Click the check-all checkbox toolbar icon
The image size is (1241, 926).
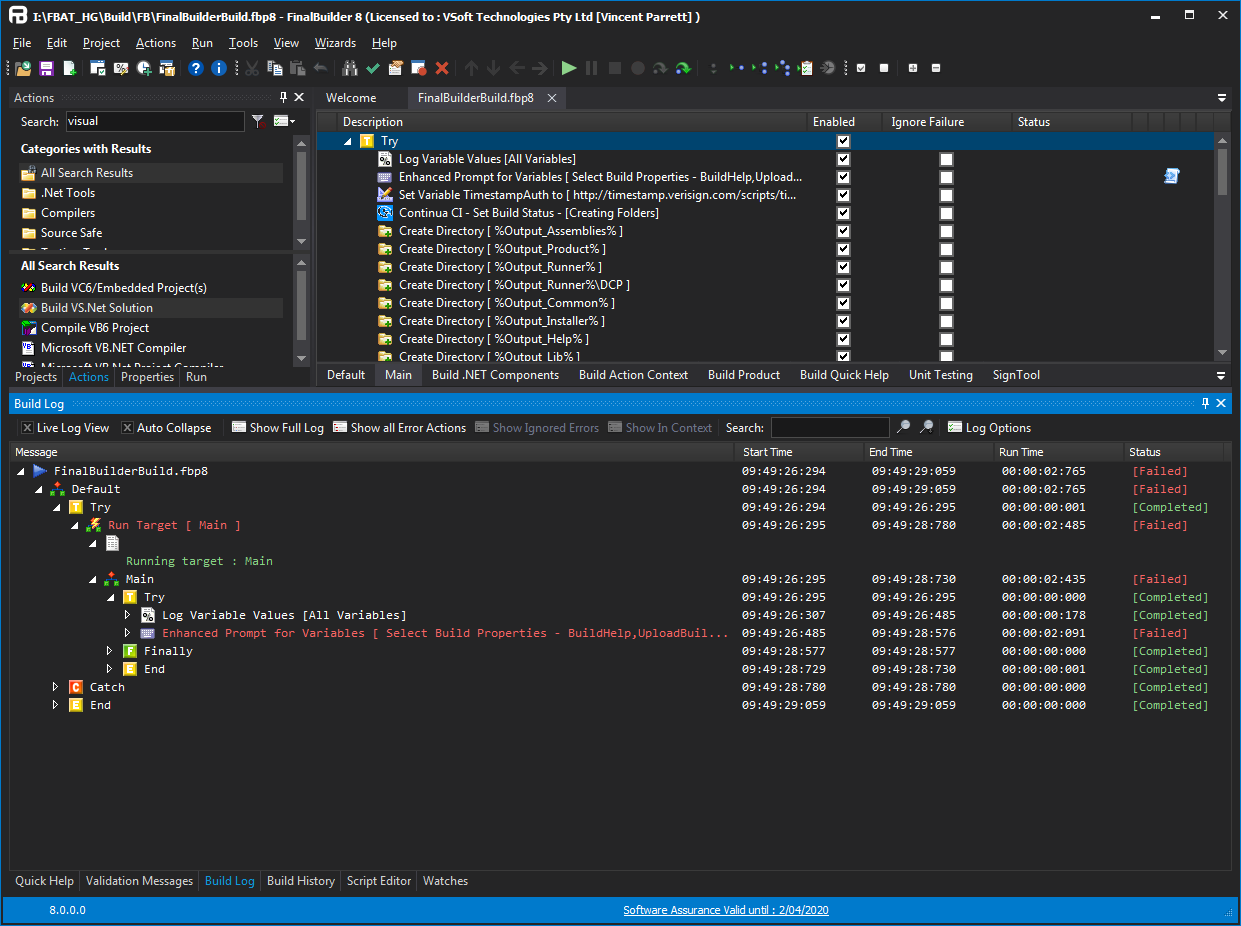860,68
